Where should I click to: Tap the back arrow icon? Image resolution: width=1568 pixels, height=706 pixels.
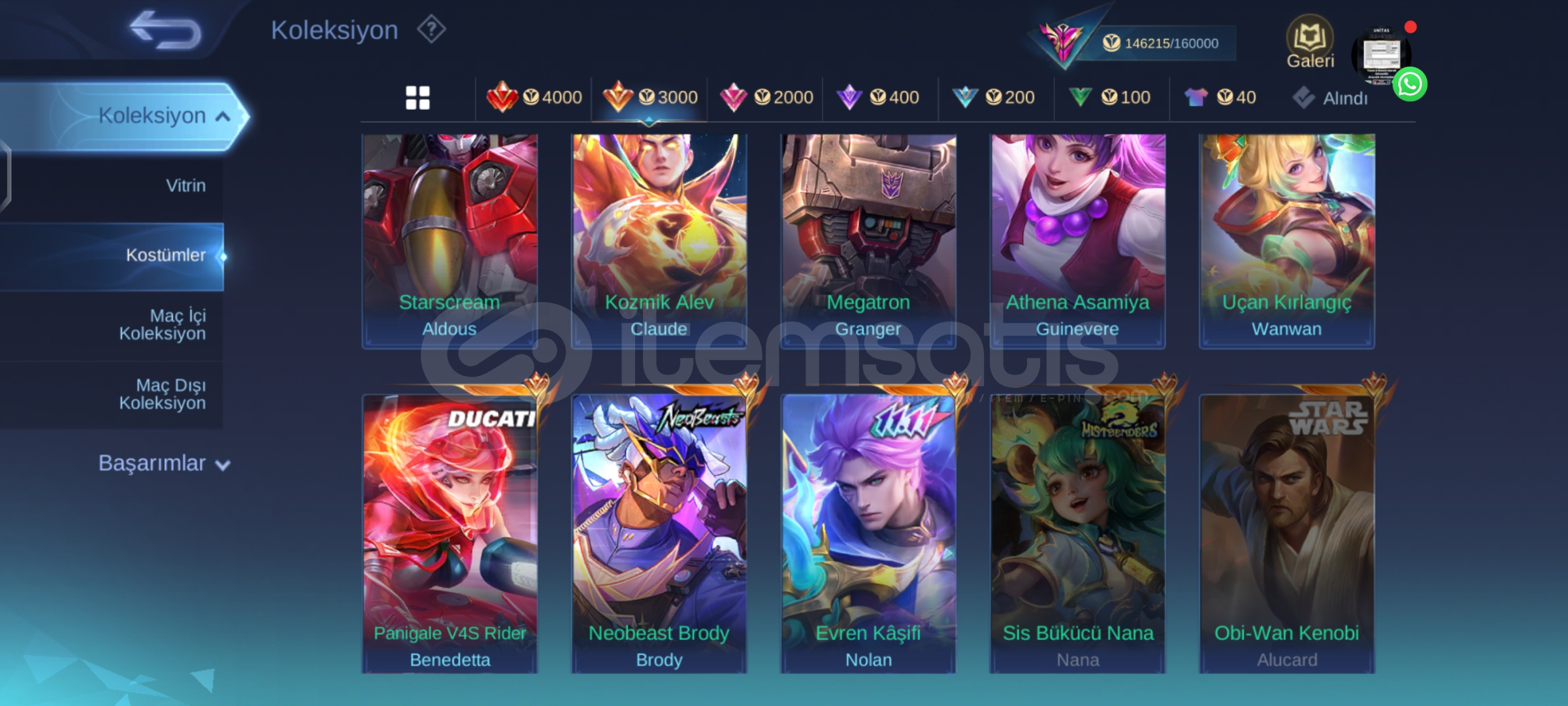tap(165, 30)
